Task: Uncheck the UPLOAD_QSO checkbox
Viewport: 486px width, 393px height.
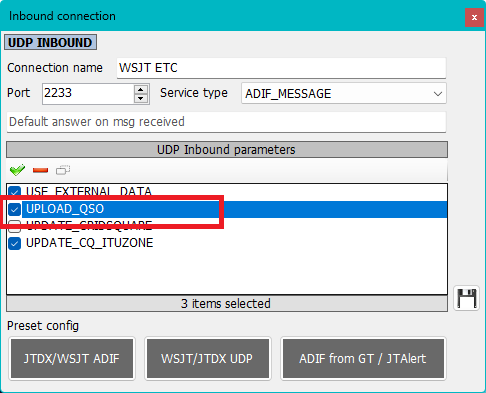Action: pyautogui.click(x=14, y=209)
